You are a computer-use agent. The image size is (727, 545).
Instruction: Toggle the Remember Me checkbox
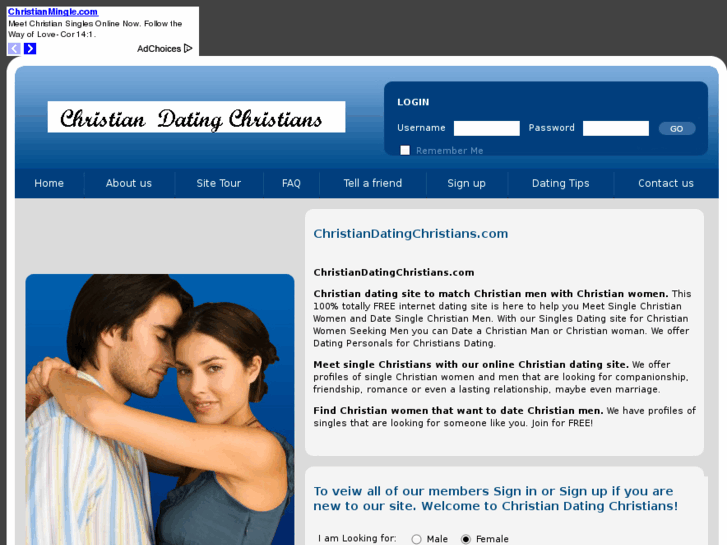pyautogui.click(x=405, y=150)
